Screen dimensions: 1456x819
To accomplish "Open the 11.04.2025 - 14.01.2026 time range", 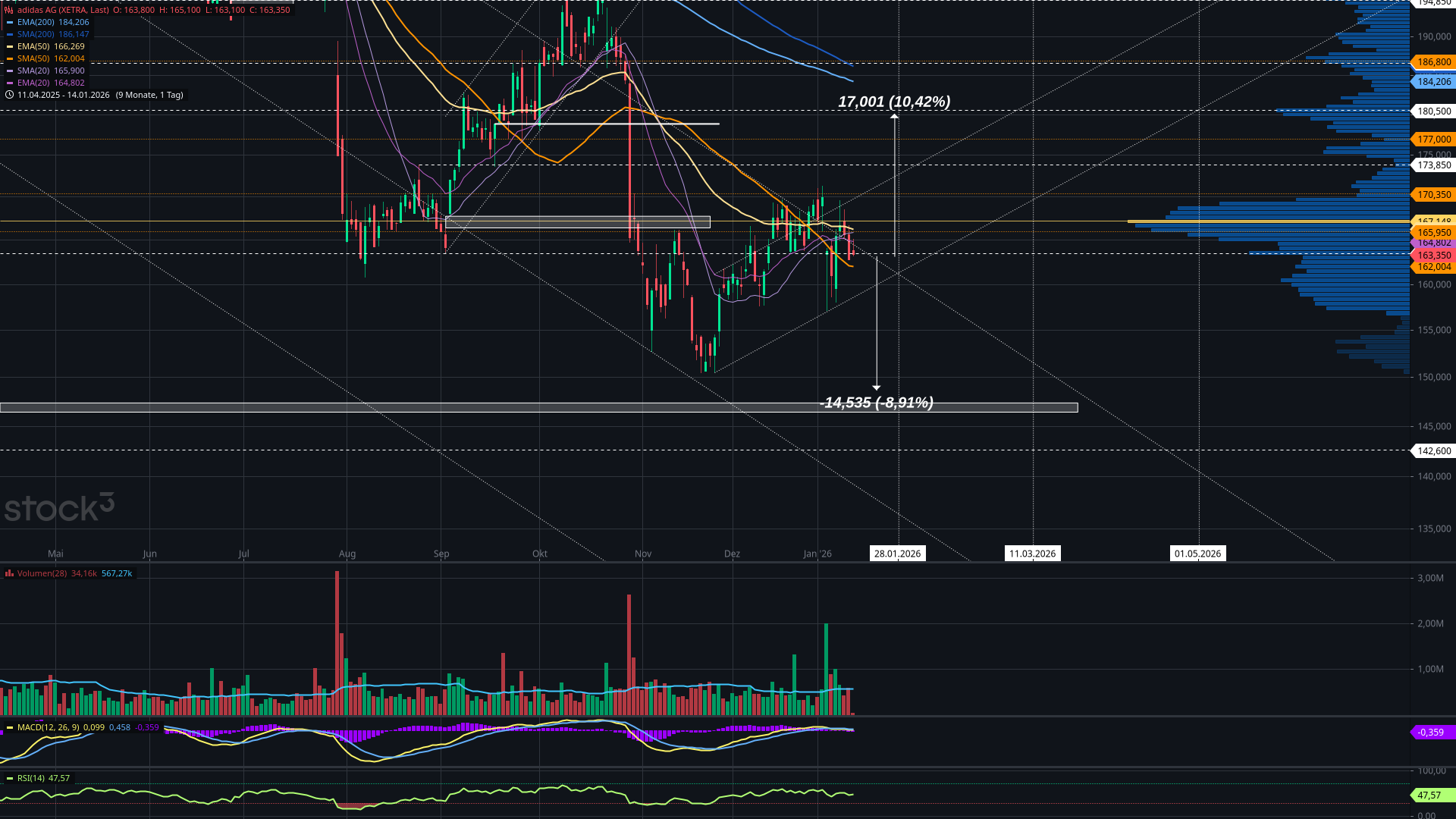I will click(x=64, y=96).
